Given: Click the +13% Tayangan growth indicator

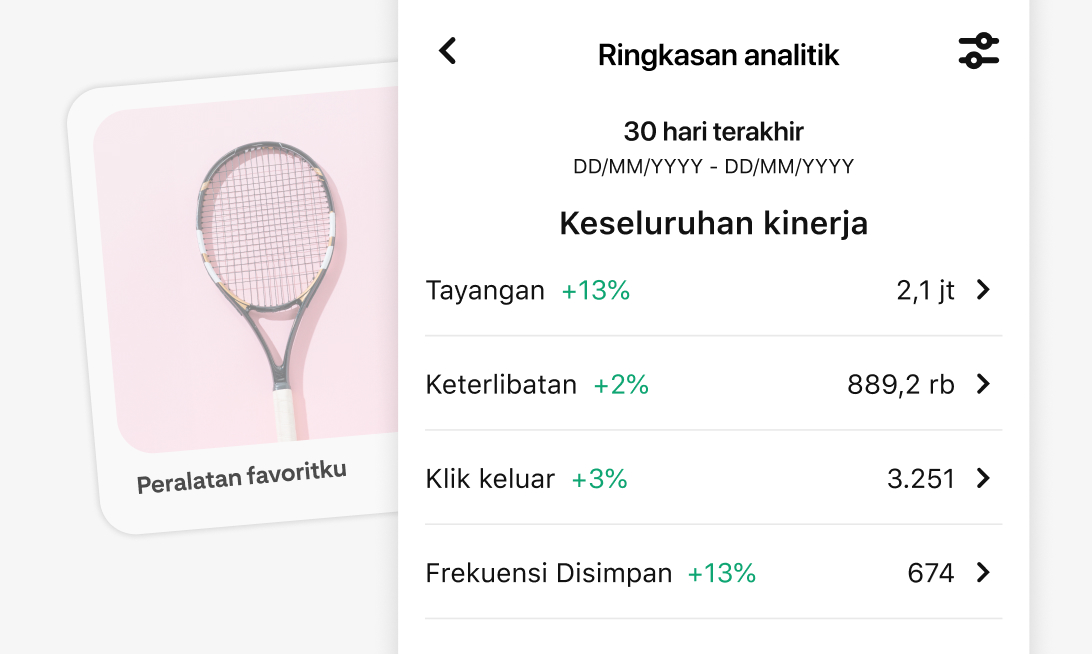Looking at the screenshot, I should click(x=595, y=290).
